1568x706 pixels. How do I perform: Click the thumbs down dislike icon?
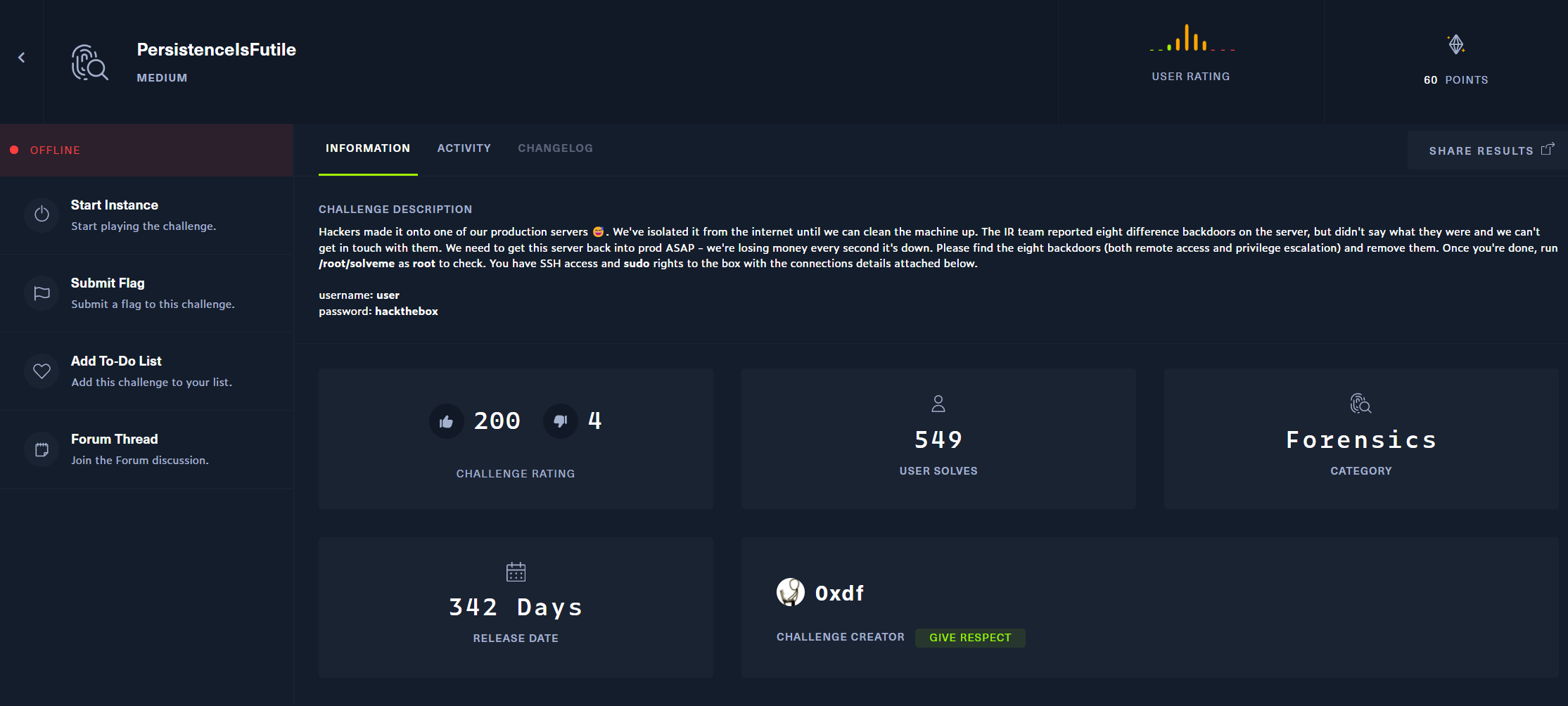pos(560,421)
